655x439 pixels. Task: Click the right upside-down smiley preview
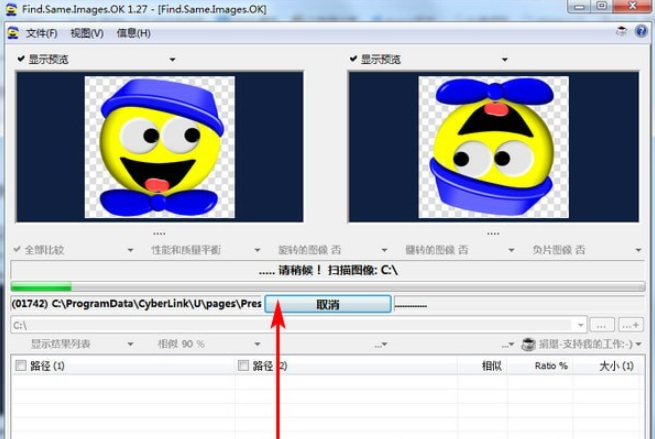coord(493,147)
